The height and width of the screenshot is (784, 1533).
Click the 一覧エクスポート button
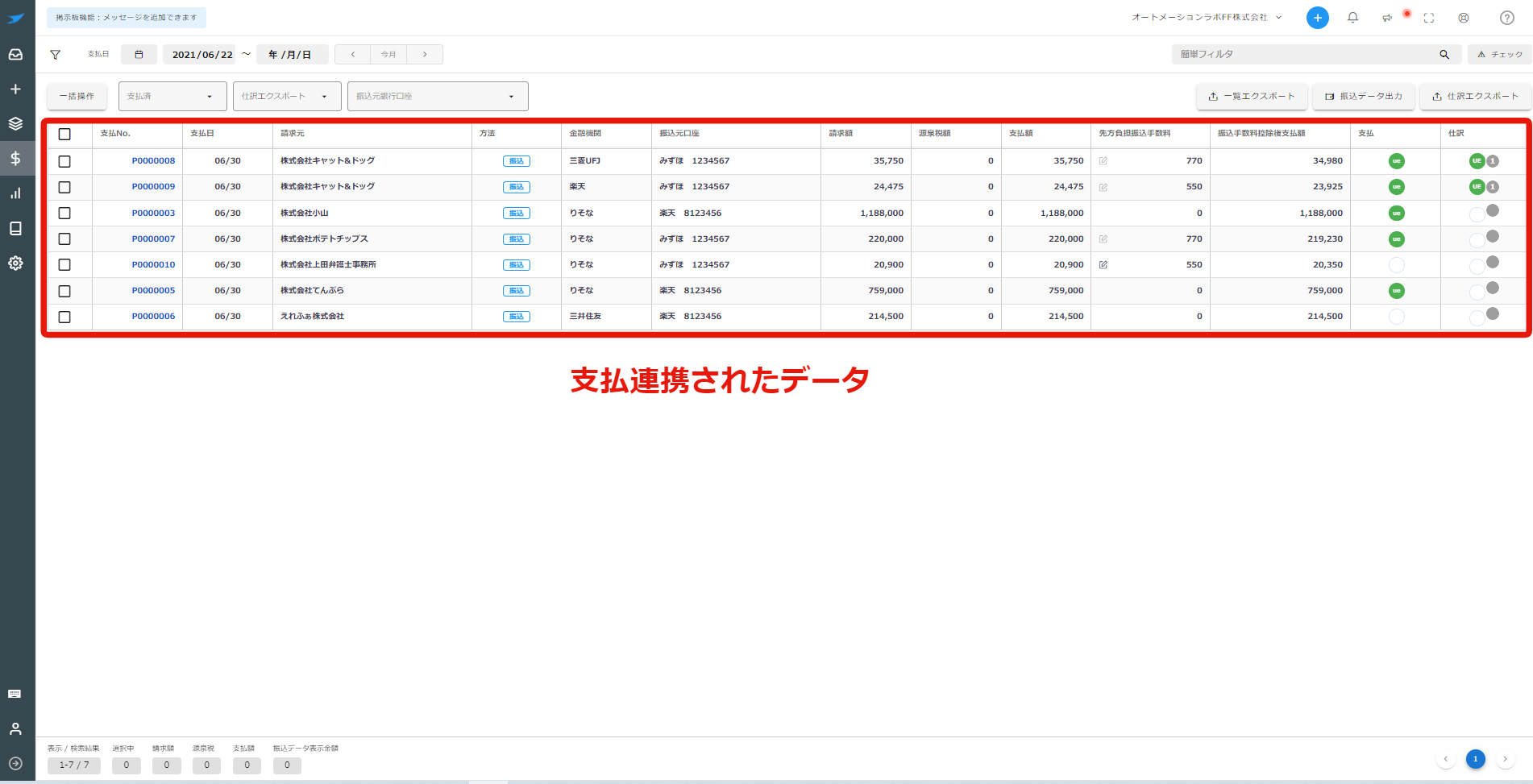tap(1251, 96)
